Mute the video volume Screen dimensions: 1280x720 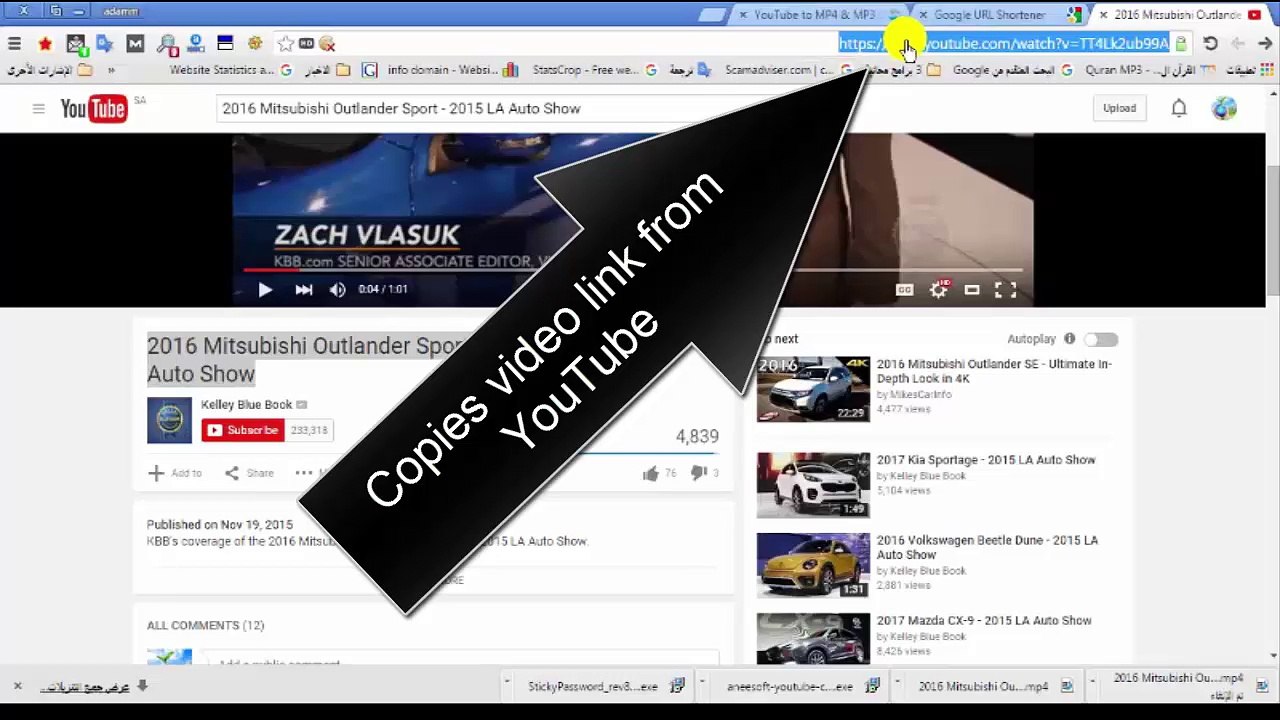point(338,289)
